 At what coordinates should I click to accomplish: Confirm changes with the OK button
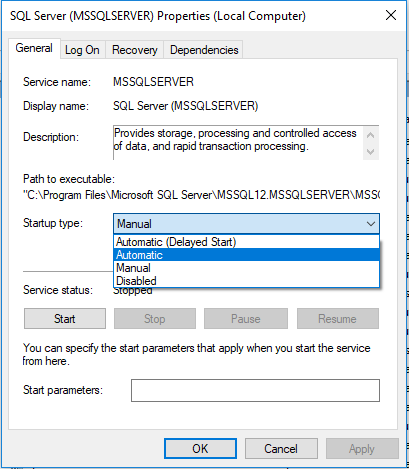(200, 449)
